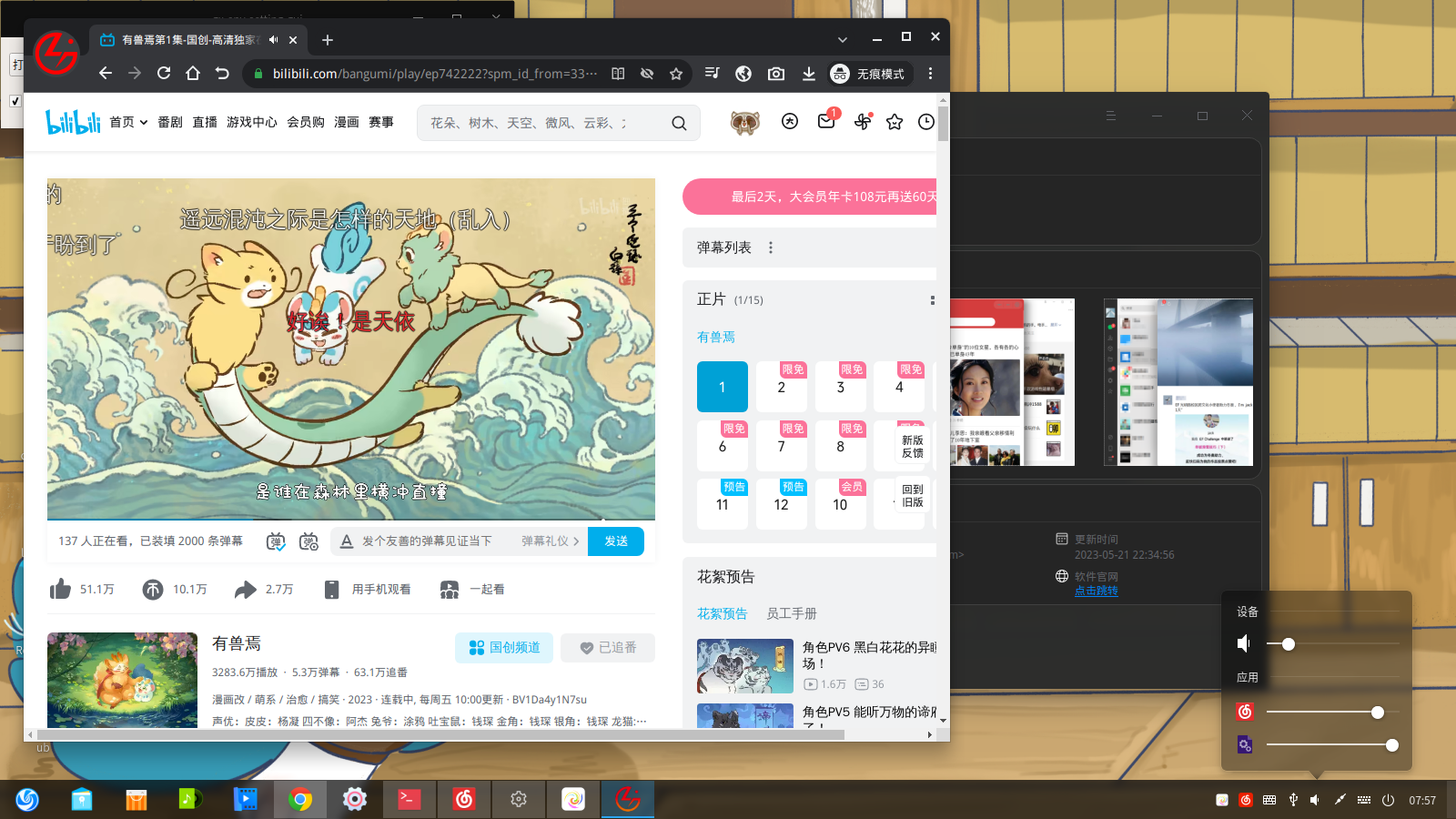The height and width of the screenshot is (819, 1456).
Task: Toggle danmaku display on or off
Action: pos(276,541)
